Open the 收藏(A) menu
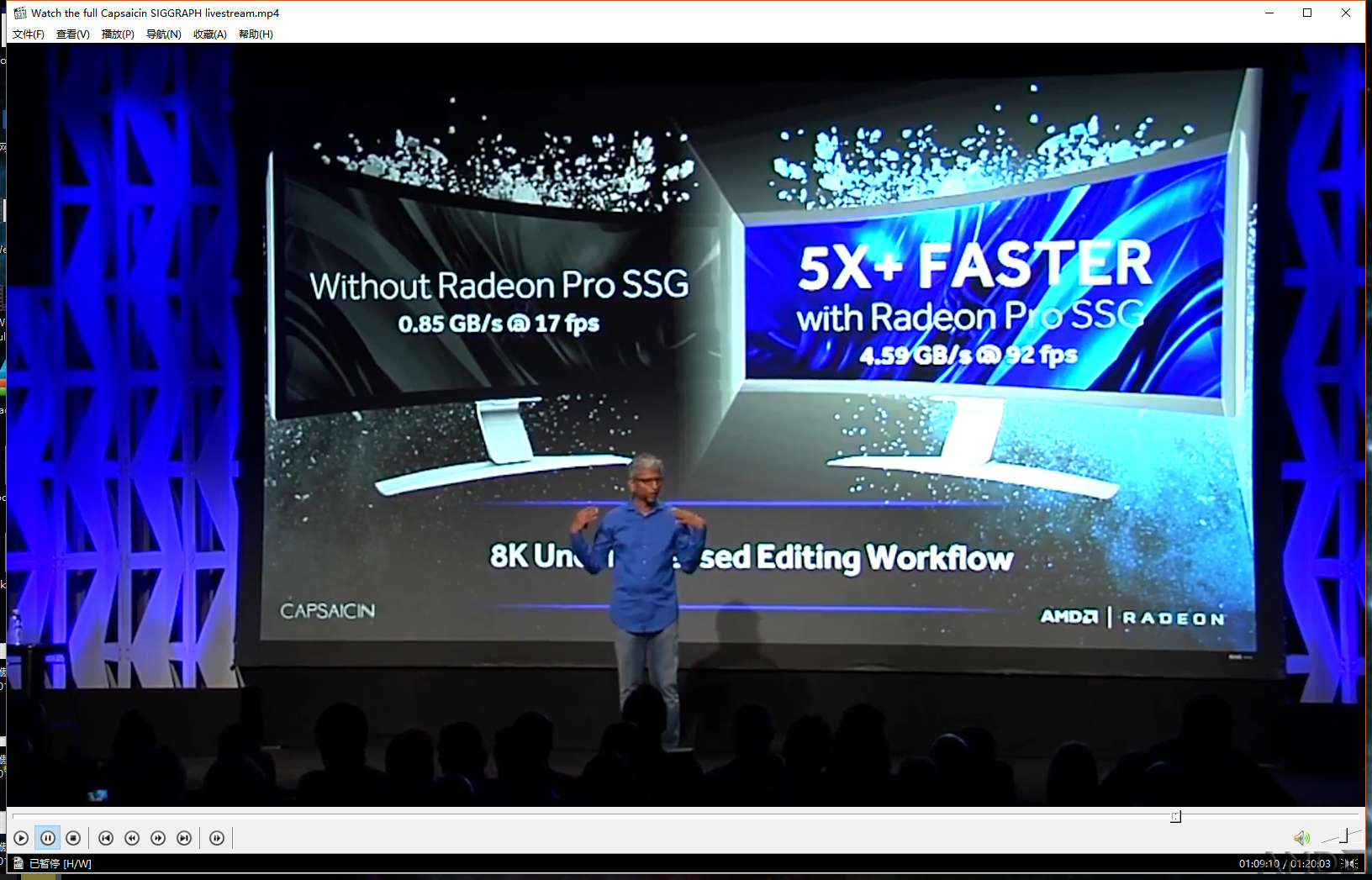 (210, 34)
